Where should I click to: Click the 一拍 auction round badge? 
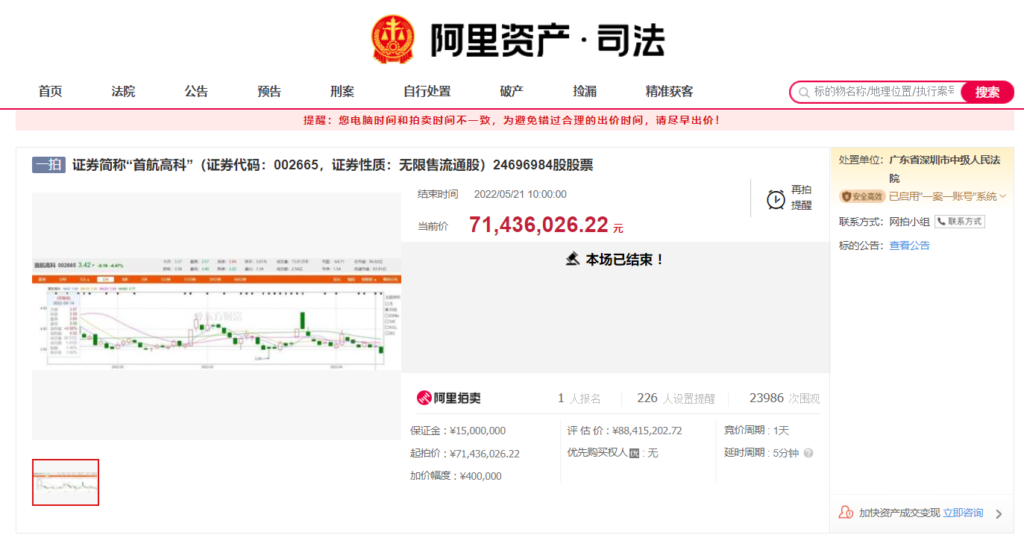click(x=49, y=165)
